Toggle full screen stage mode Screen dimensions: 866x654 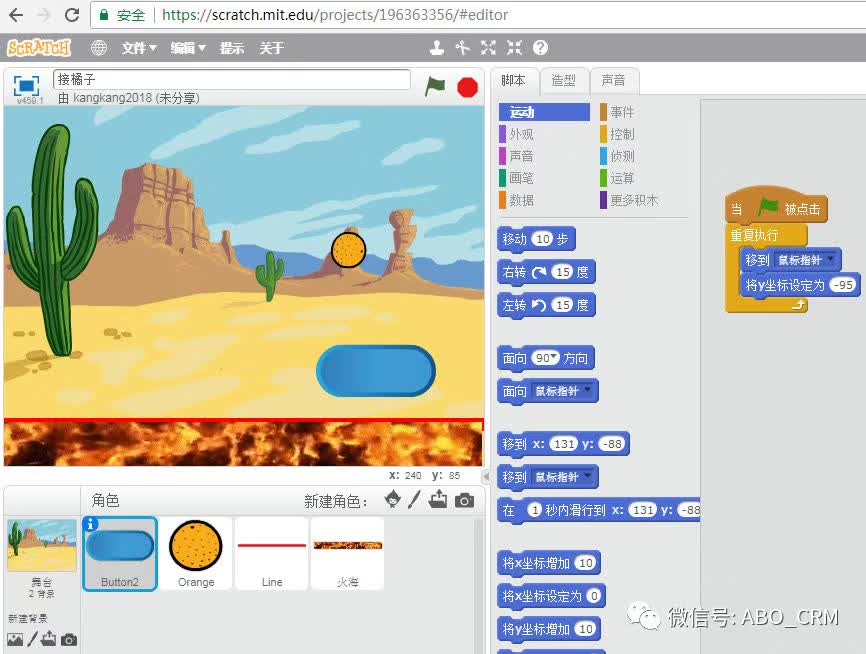[27, 86]
